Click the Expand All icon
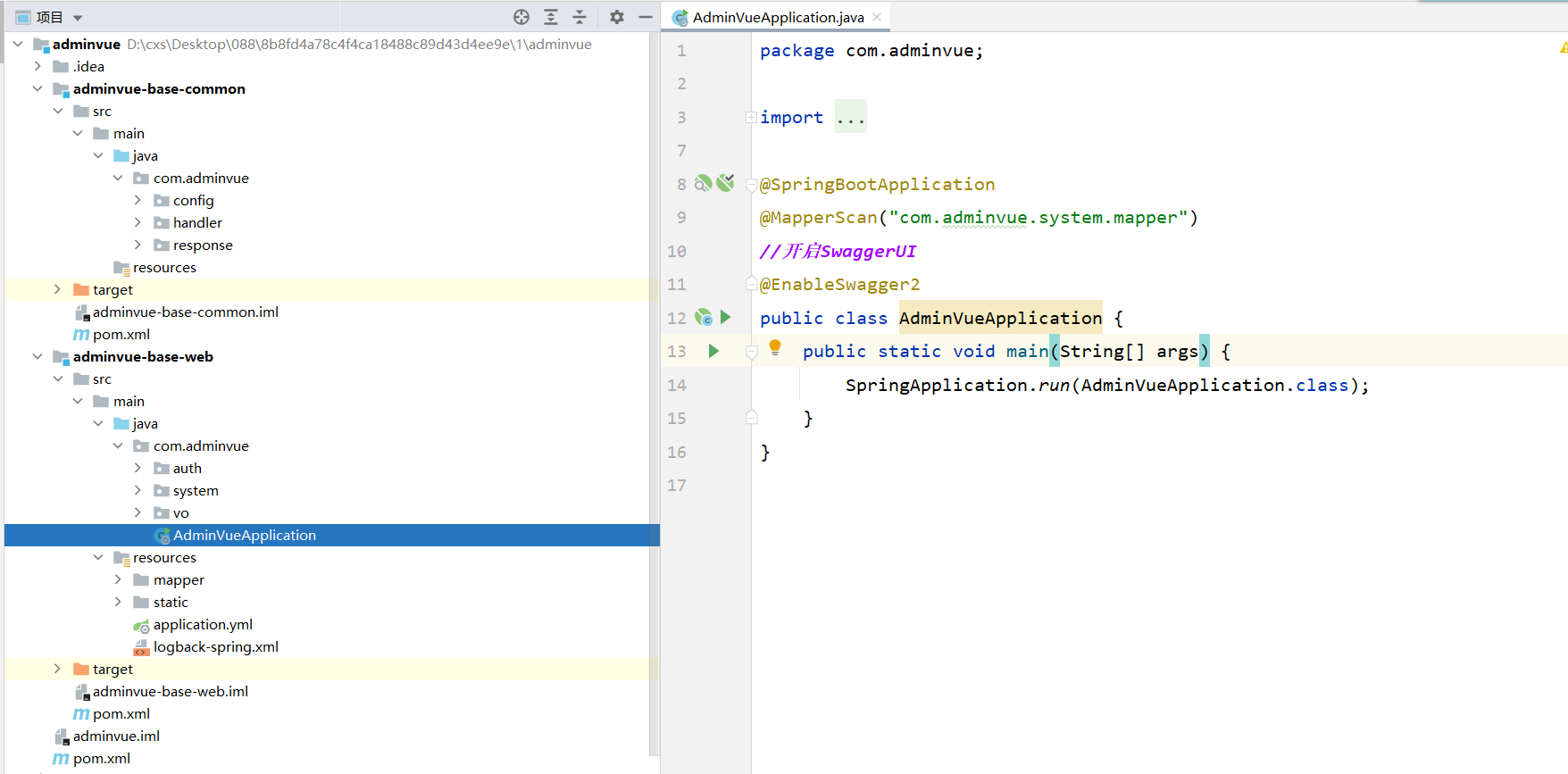Image resolution: width=1568 pixels, height=774 pixels. coord(551,17)
